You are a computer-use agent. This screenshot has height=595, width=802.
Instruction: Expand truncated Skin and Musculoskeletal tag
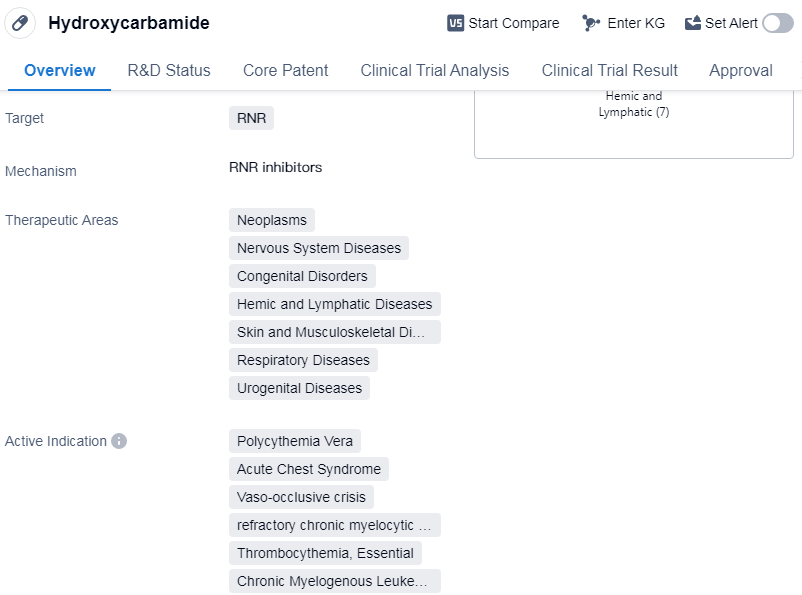click(x=334, y=332)
